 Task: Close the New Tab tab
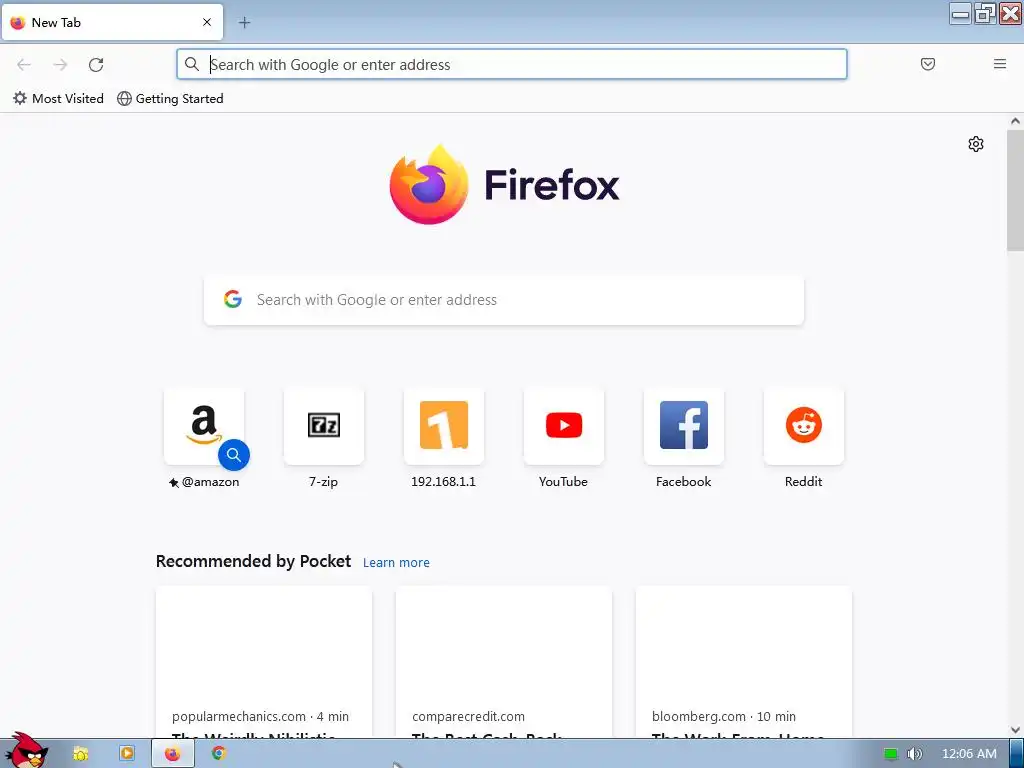pos(206,22)
